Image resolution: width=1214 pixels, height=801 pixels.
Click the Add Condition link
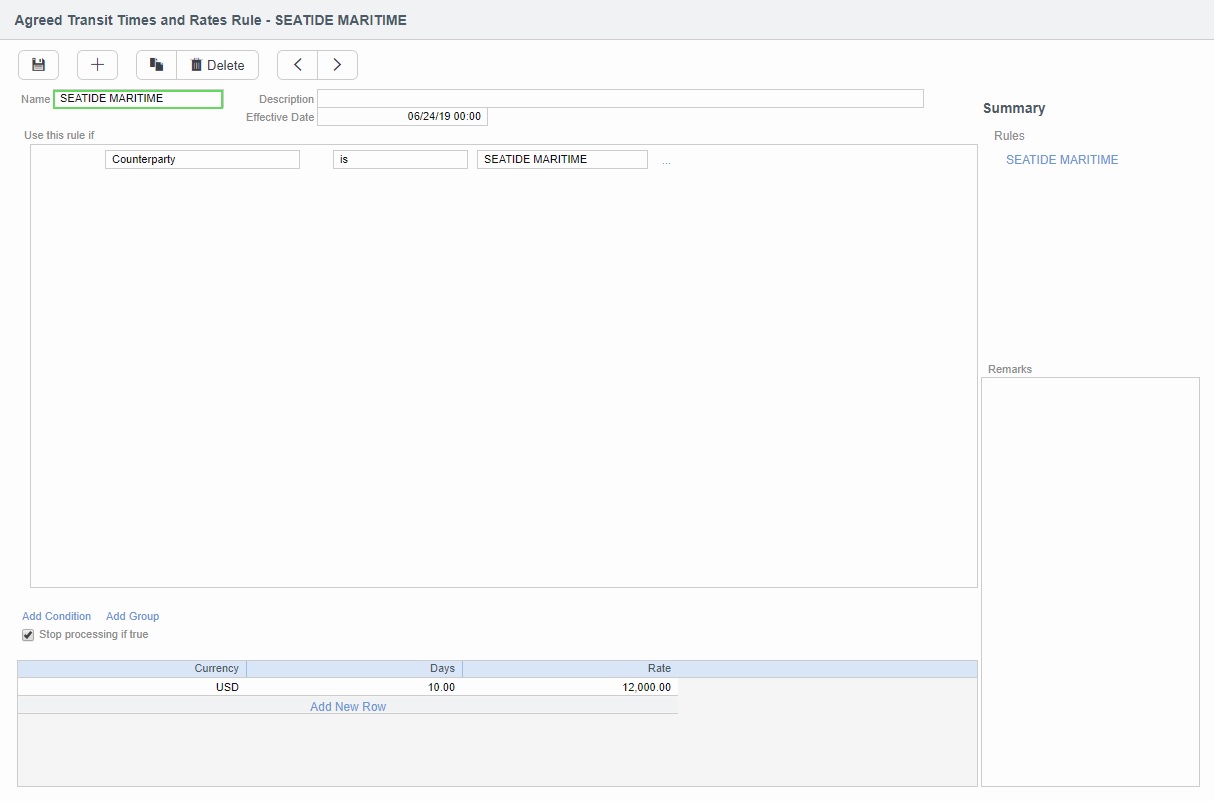pos(56,616)
